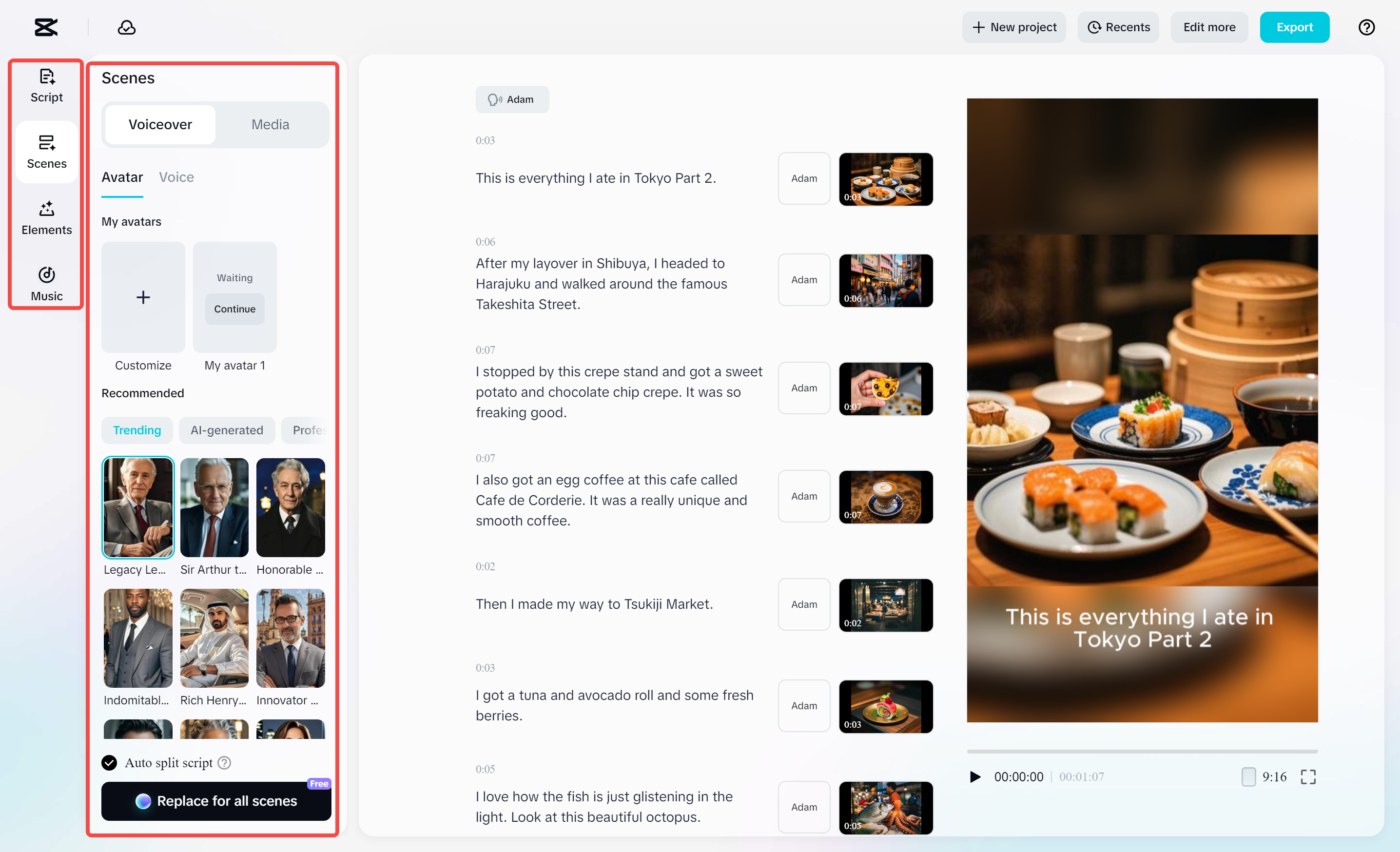The width and height of the screenshot is (1400, 852).
Task: Select the Sir Arthur avatar
Action: pyautogui.click(x=214, y=507)
